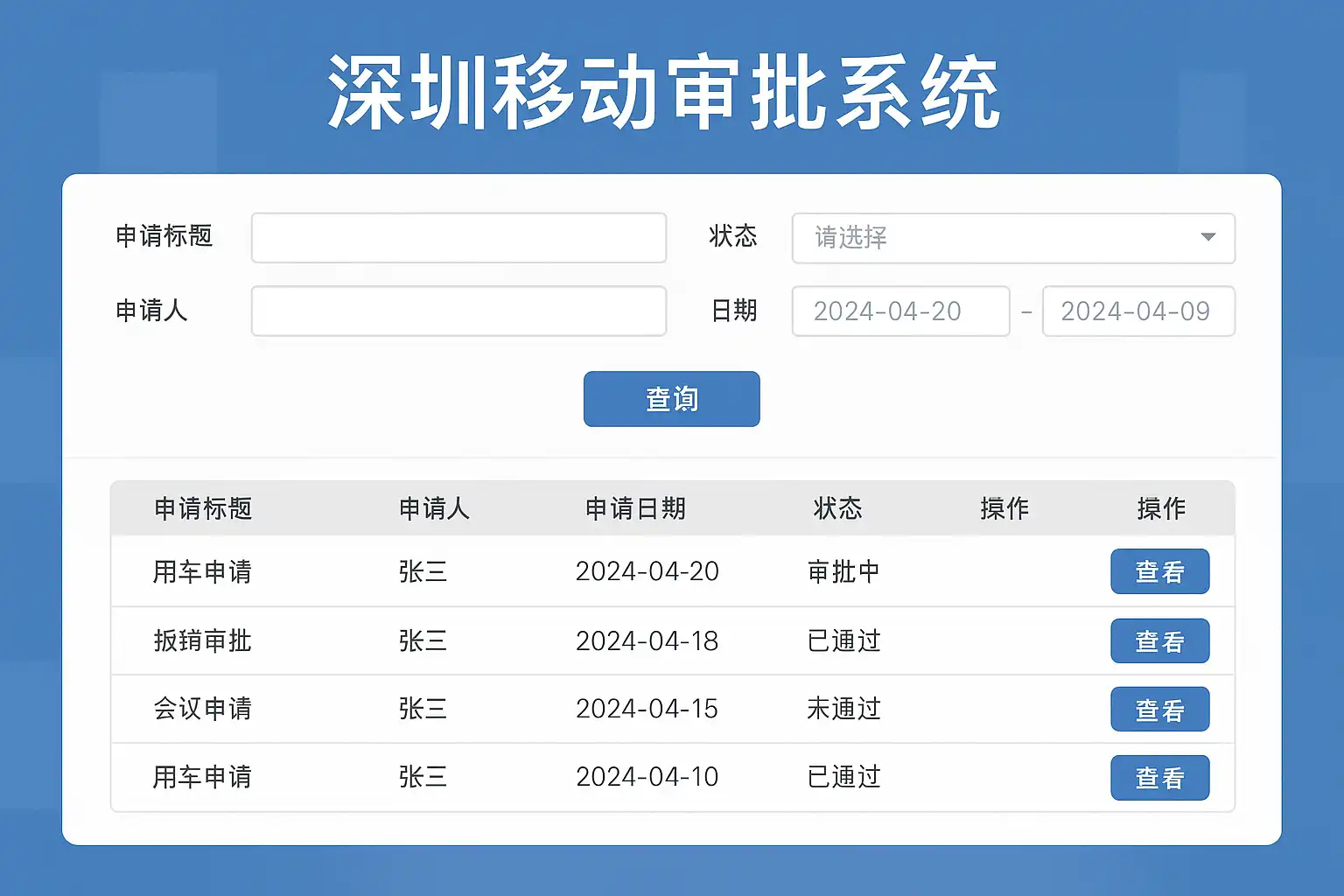Click 张三 in the 2024-04-20 row
The image size is (1344, 896).
[x=423, y=571]
